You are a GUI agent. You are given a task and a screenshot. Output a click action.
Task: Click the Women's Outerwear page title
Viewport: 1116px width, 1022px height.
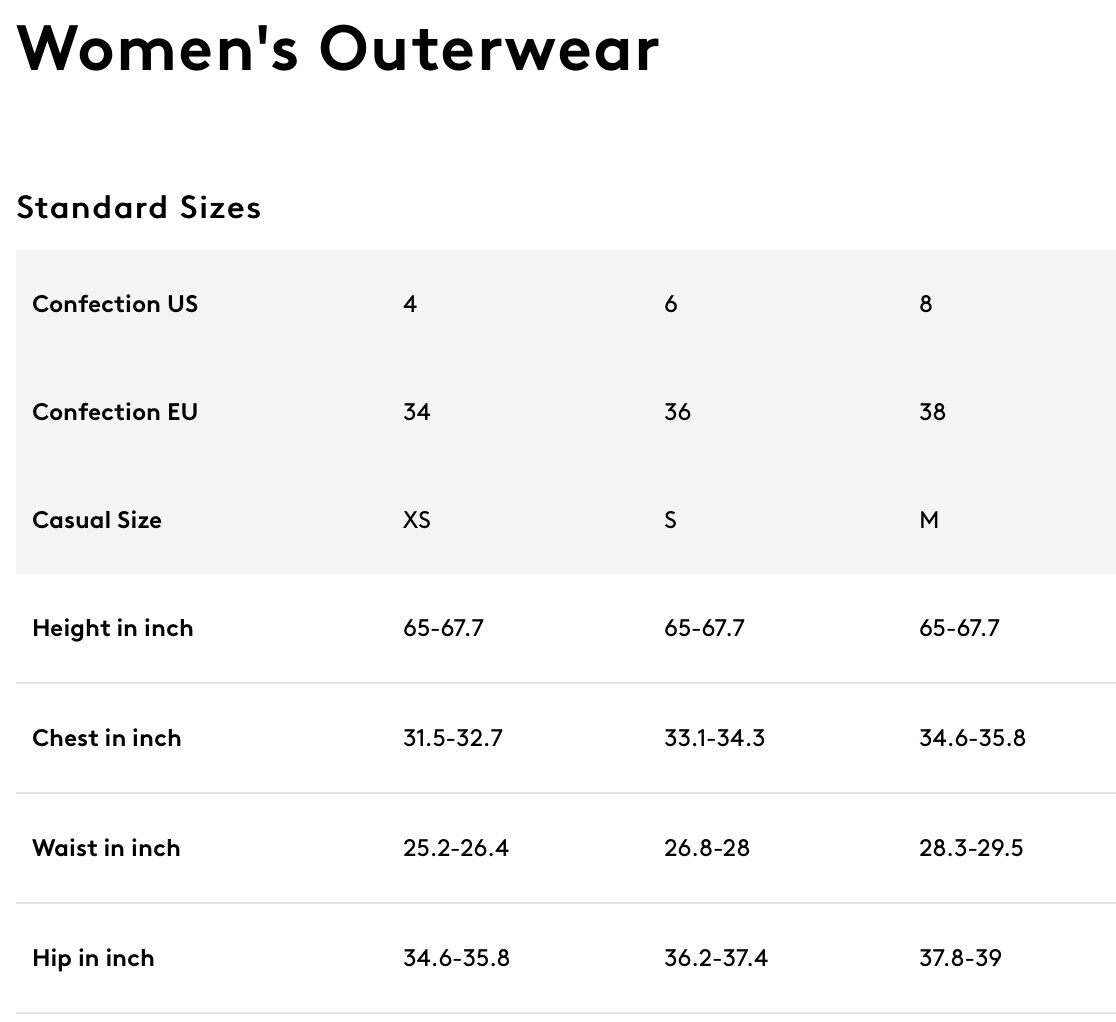337,49
